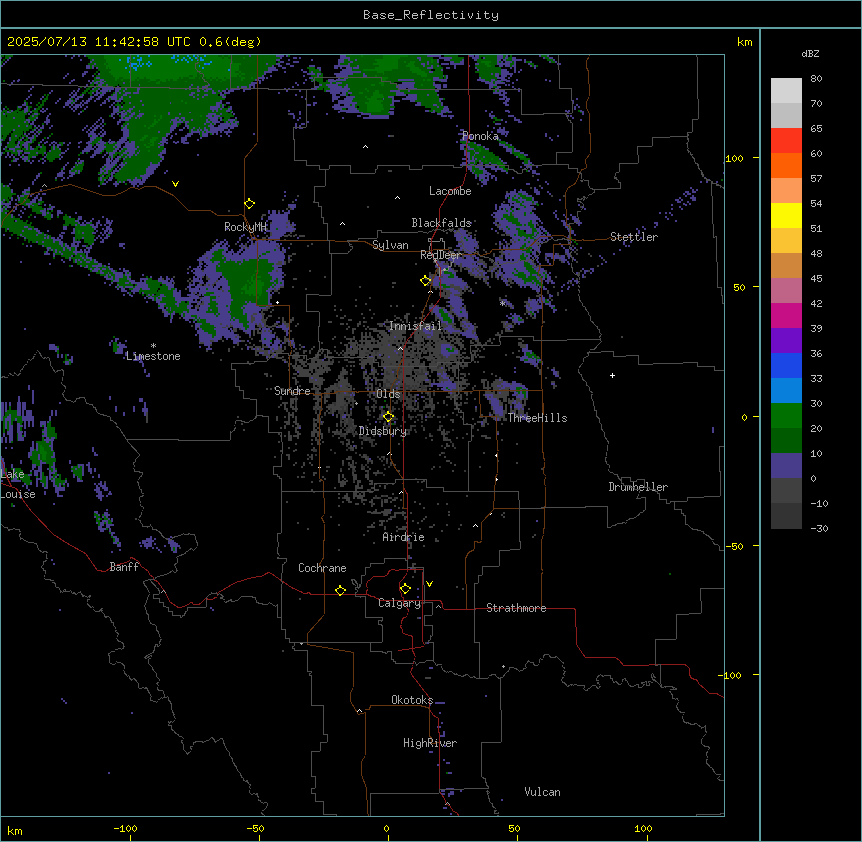The width and height of the screenshot is (862, 842).
Task: Pick the bright yellow swatch in legend
Action: click(786, 215)
